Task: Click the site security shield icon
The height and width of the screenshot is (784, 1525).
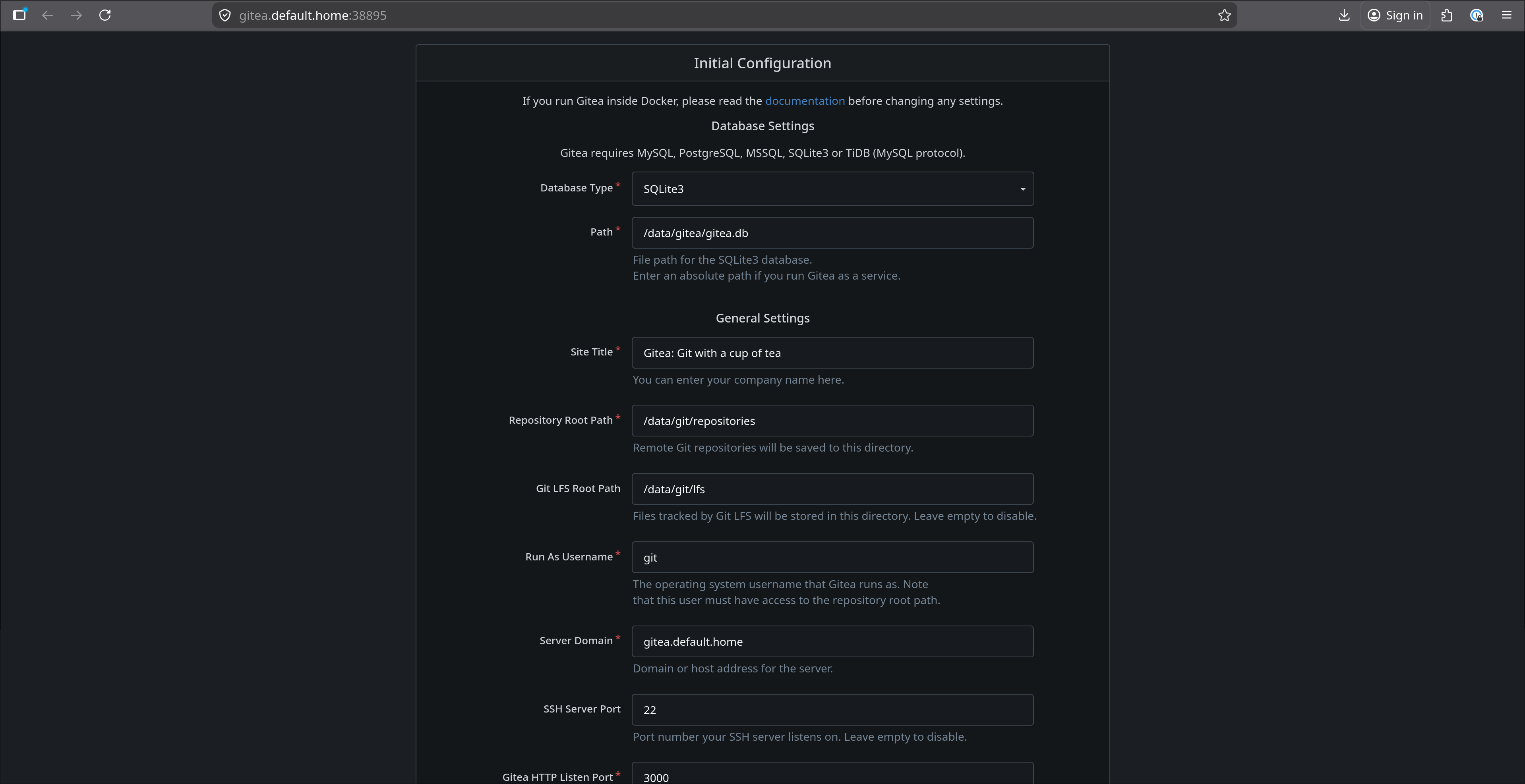Action: pos(225,15)
